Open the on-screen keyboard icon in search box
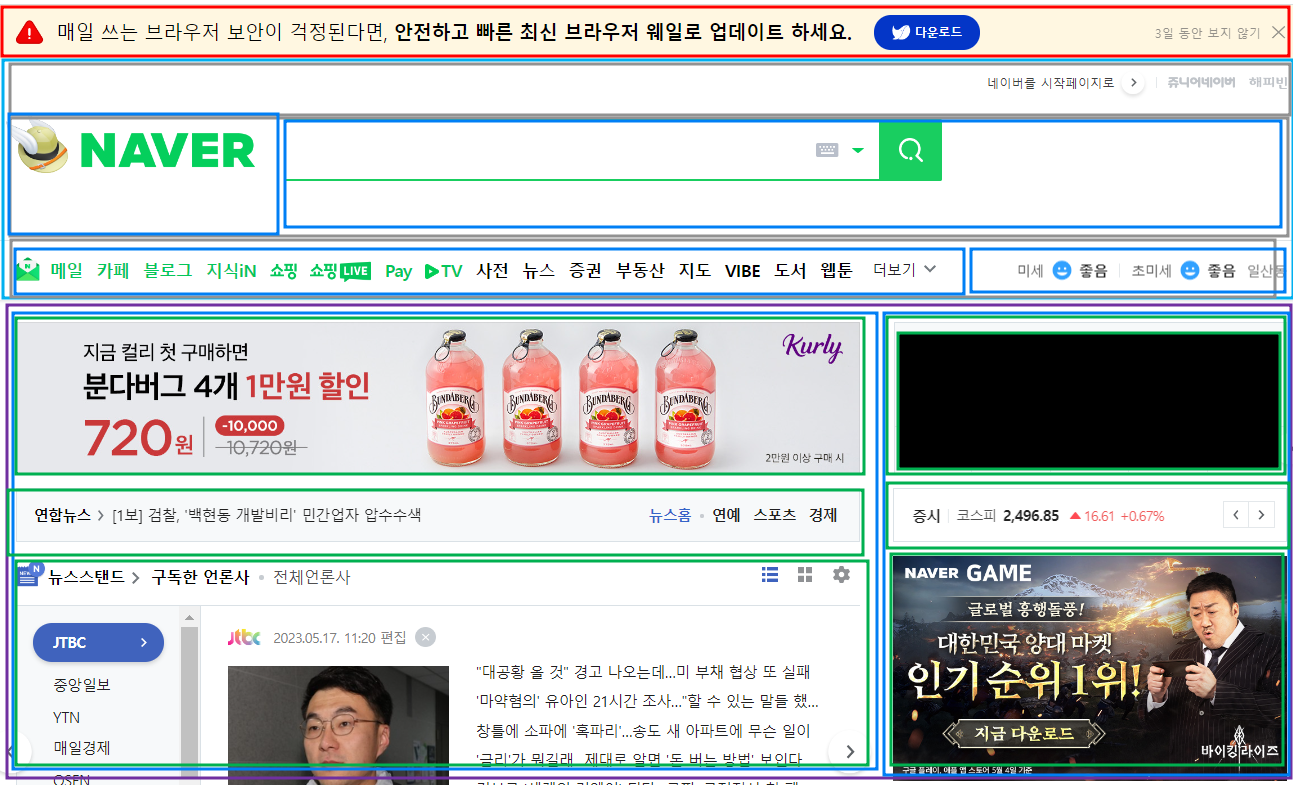1293x785 pixels. [x=827, y=150]
